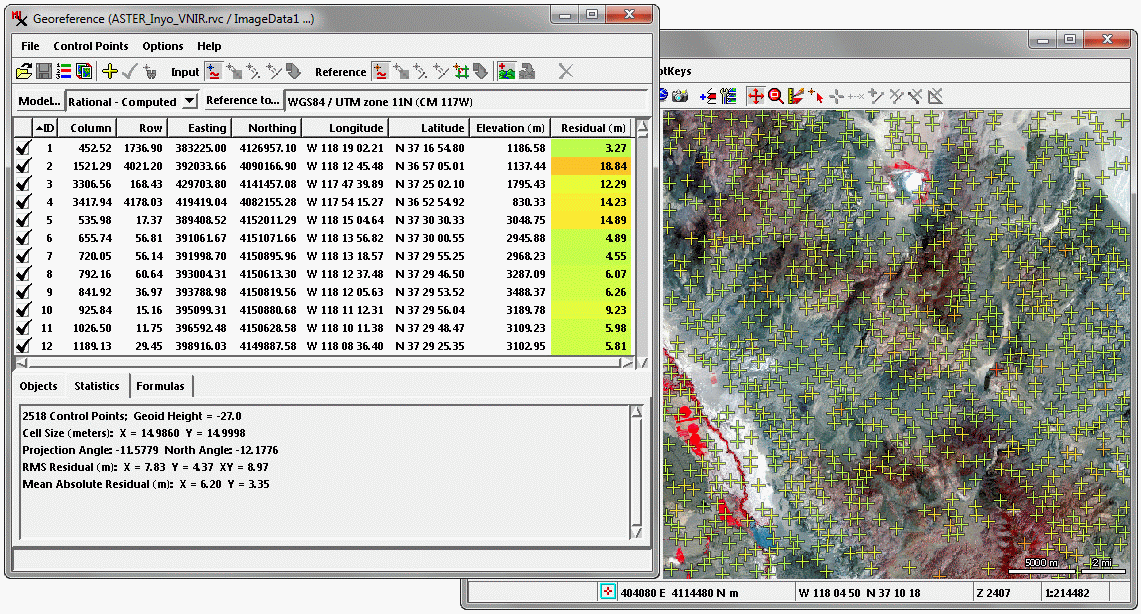The width and height of the screenshot is (1141, 614).
Task: Click the grey crosshair tool in view toolbar
Action: 836,95
